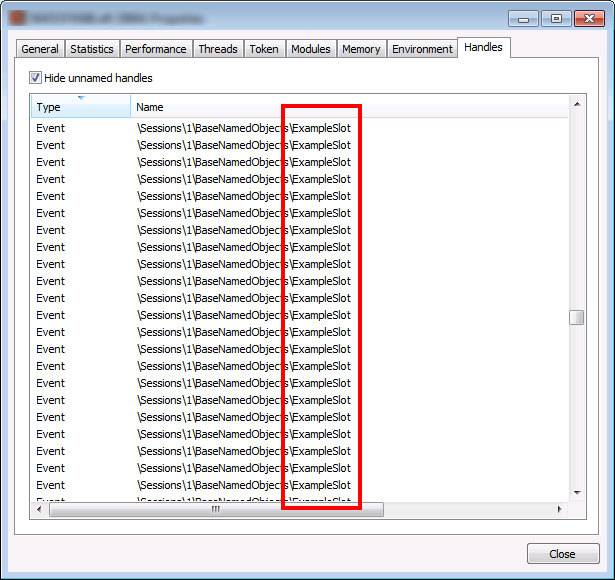Viewport: 615px width, 580px height.
Task: Click horizontal scrollbar right arrow
Action: click(560, 509)
